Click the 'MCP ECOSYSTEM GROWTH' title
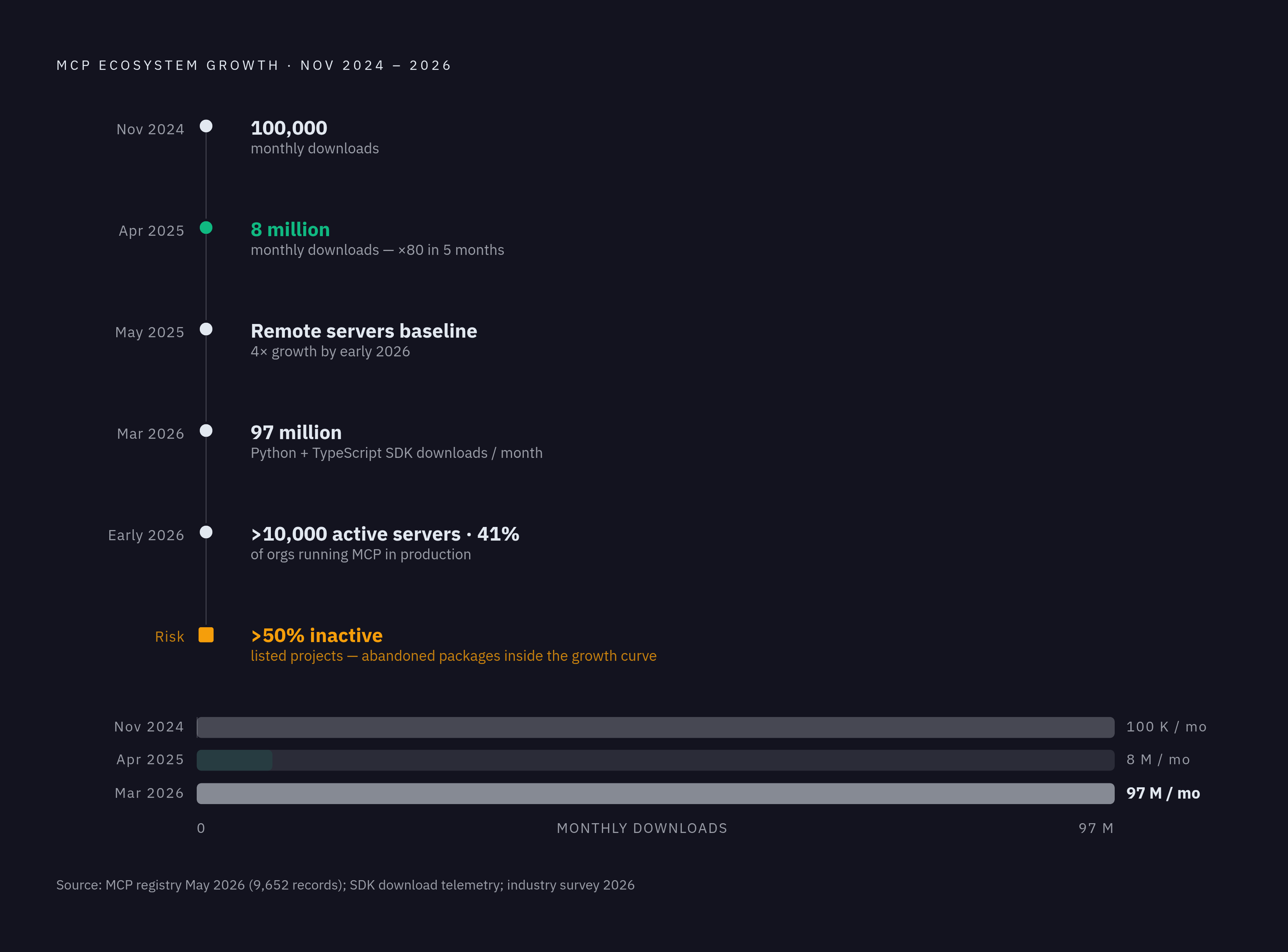 click(254, 65)
